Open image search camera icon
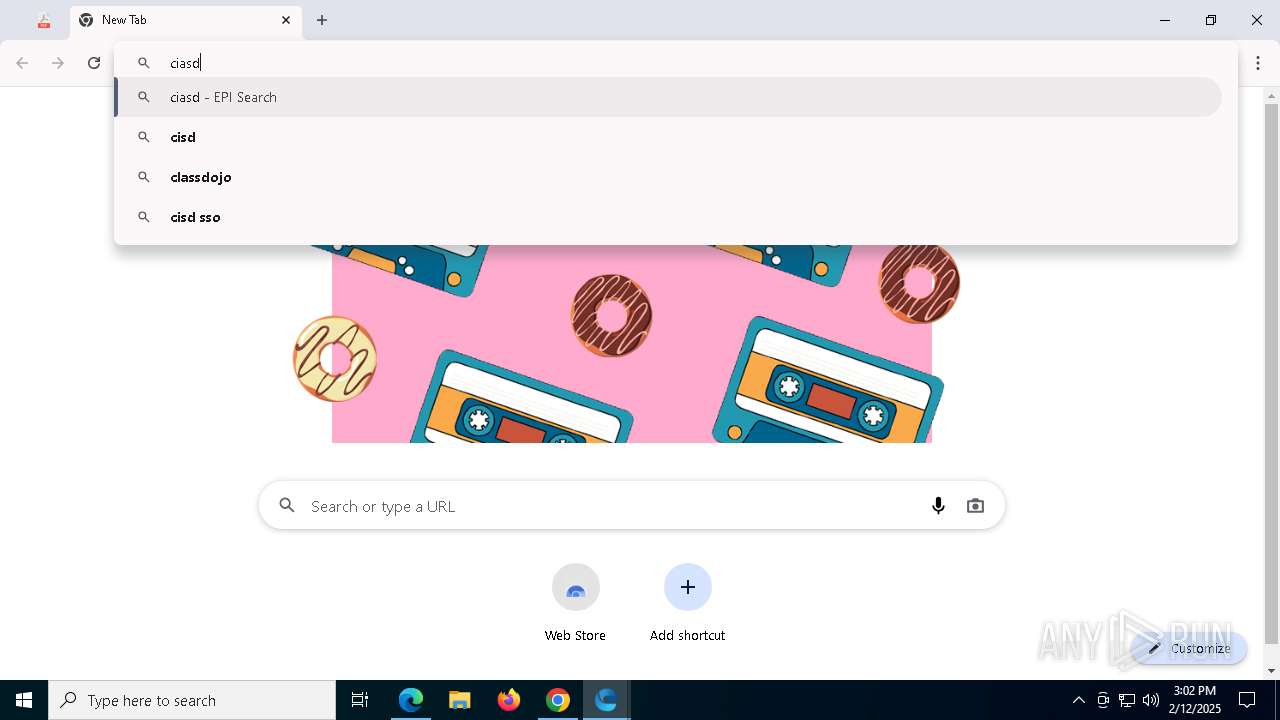 [975, 506]
